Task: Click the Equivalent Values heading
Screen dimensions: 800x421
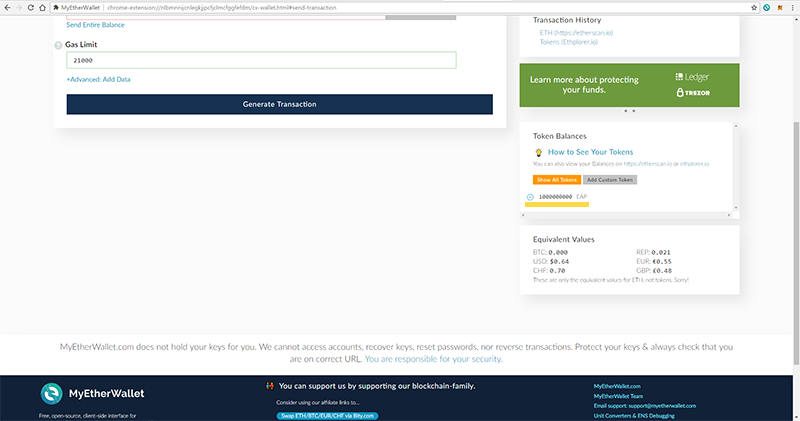Action: pyautogui.click(x=564, y=239)
